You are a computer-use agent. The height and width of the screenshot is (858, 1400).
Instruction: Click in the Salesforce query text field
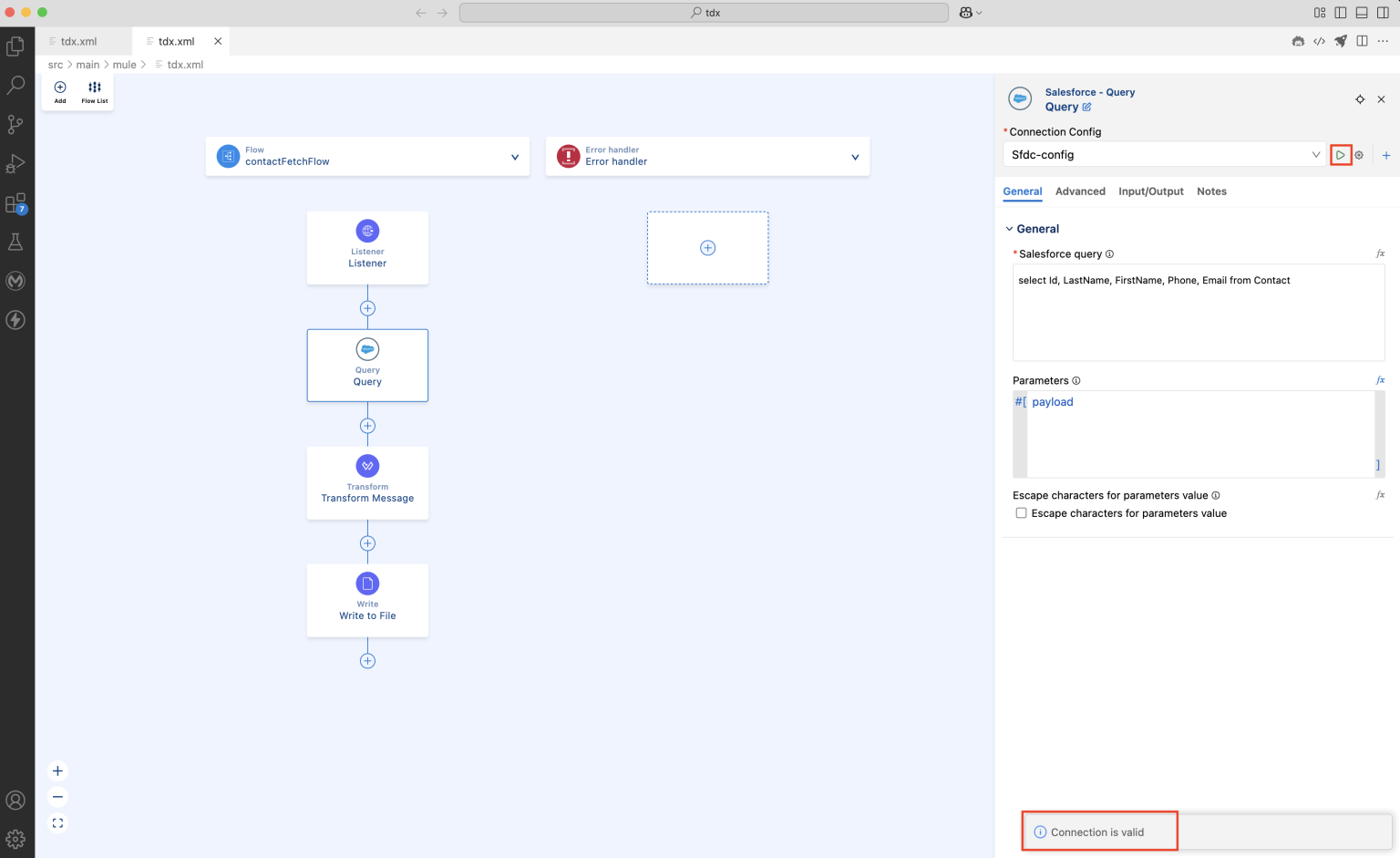(1198, 313)
